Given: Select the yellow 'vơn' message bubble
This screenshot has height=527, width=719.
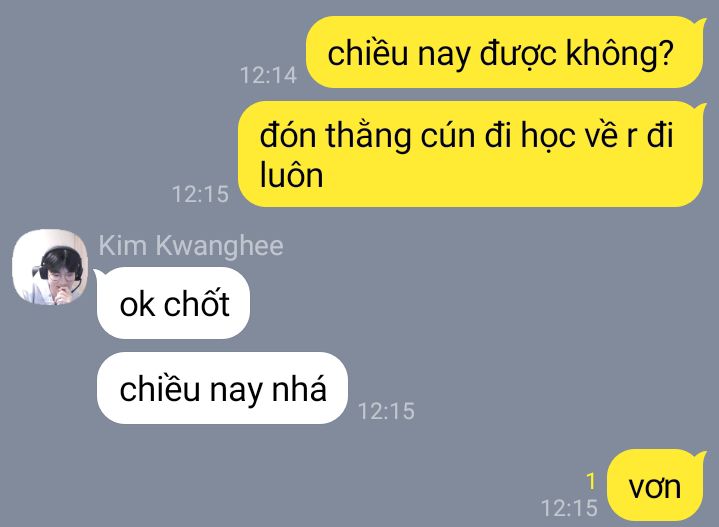Looking at the screenshot, I should (x=655, y=485).
